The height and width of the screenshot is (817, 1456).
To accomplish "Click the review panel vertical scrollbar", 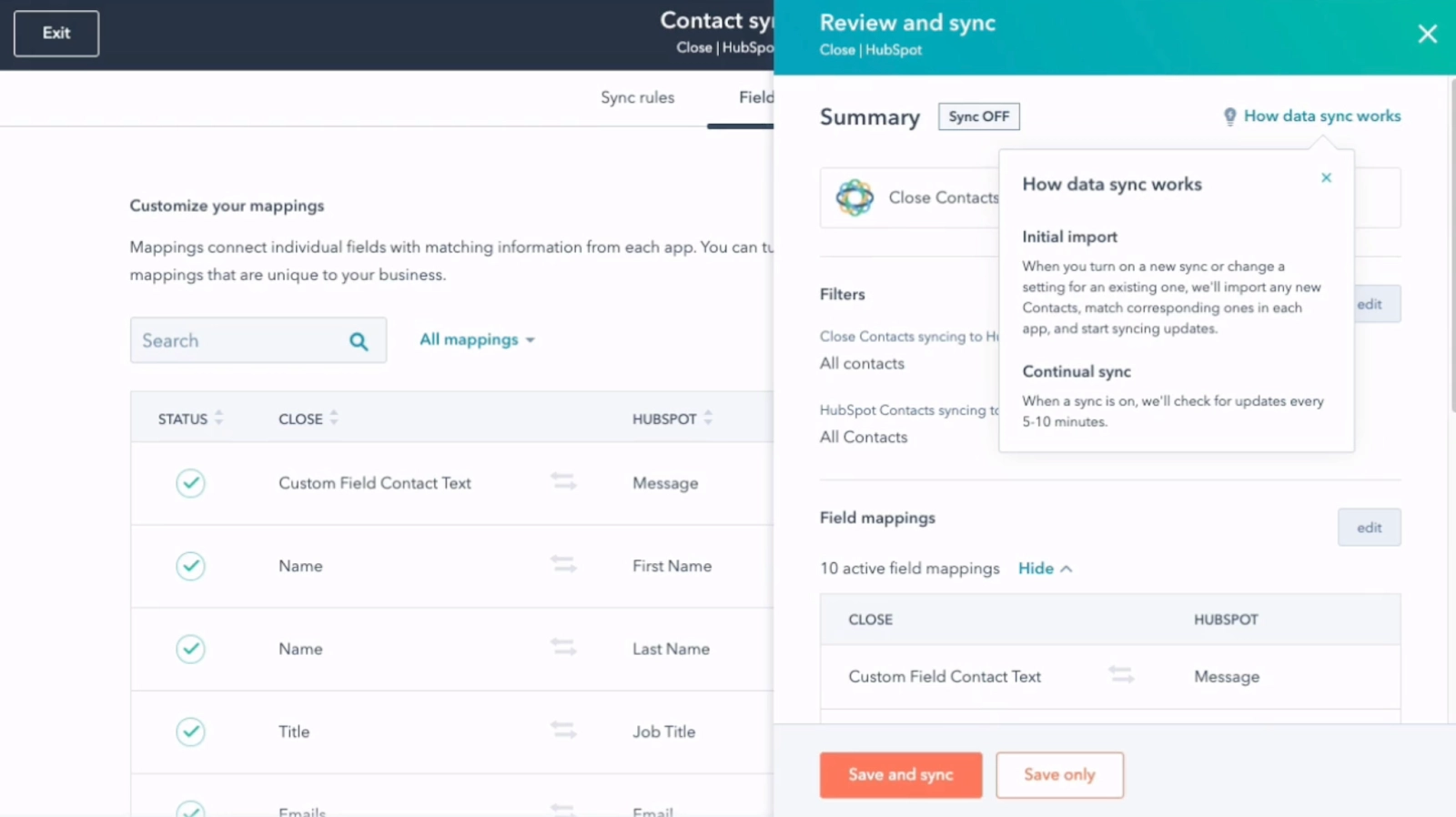I will (x=1451, y=246).
